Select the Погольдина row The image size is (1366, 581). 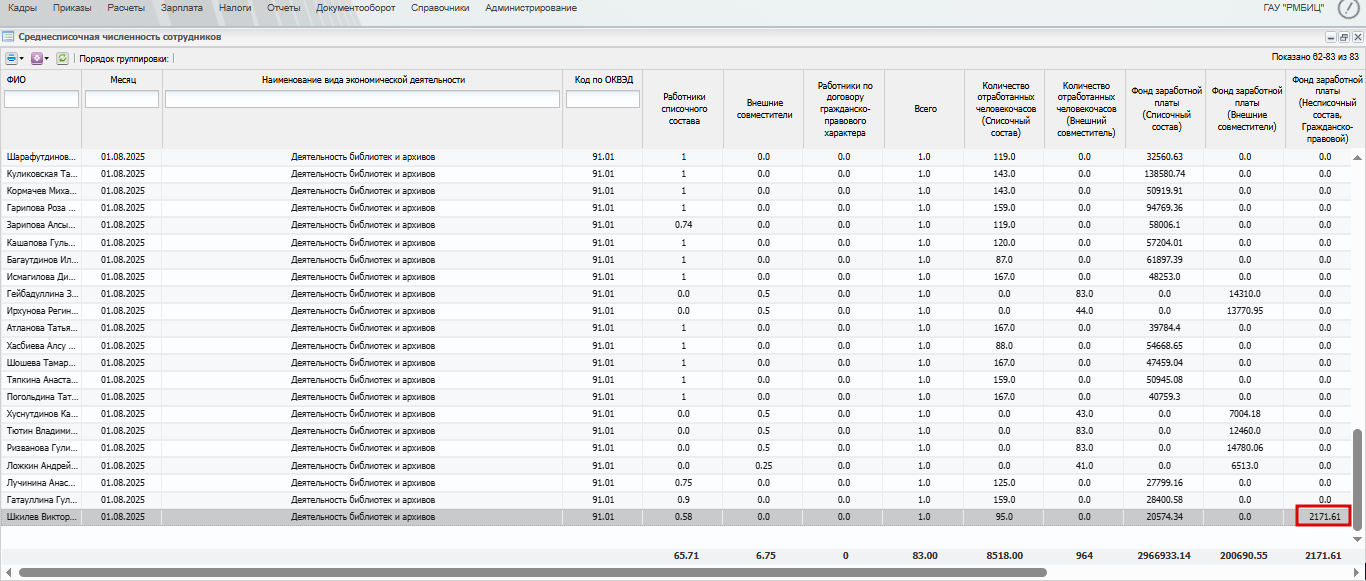pyautogui.click(x=675, y=397)
